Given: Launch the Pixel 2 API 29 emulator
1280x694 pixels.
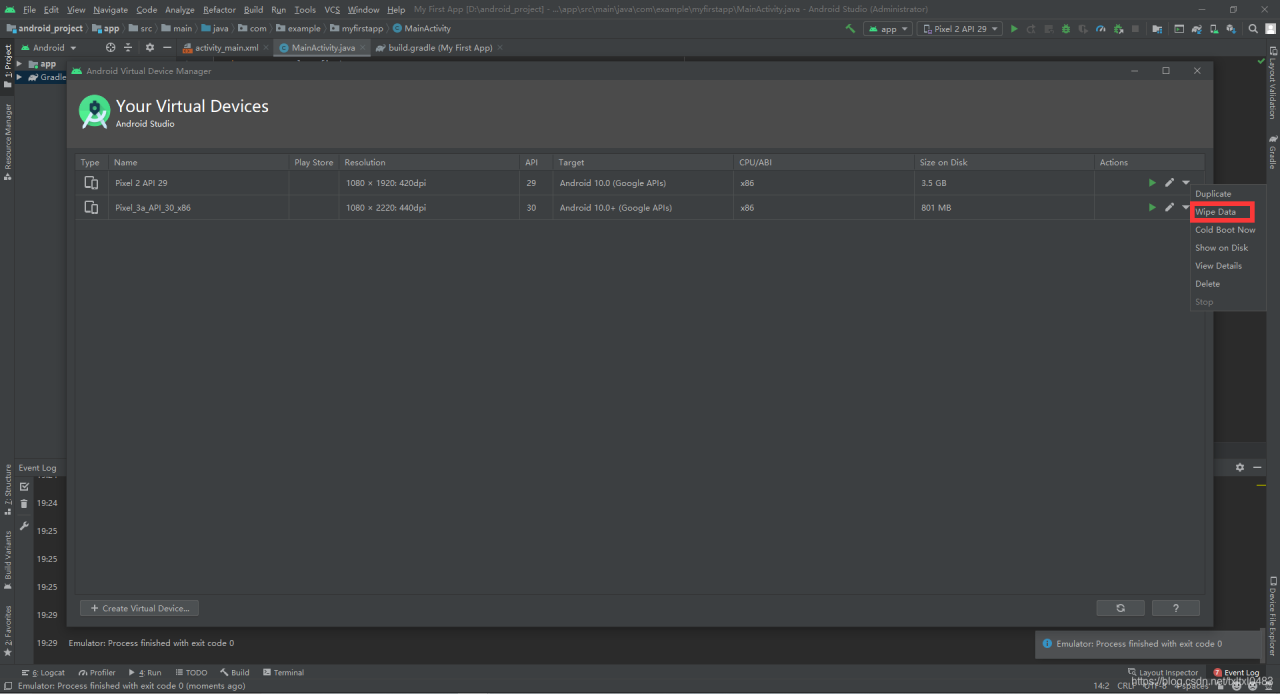Looking at the screenshot, I should [x=1152, y=183].
